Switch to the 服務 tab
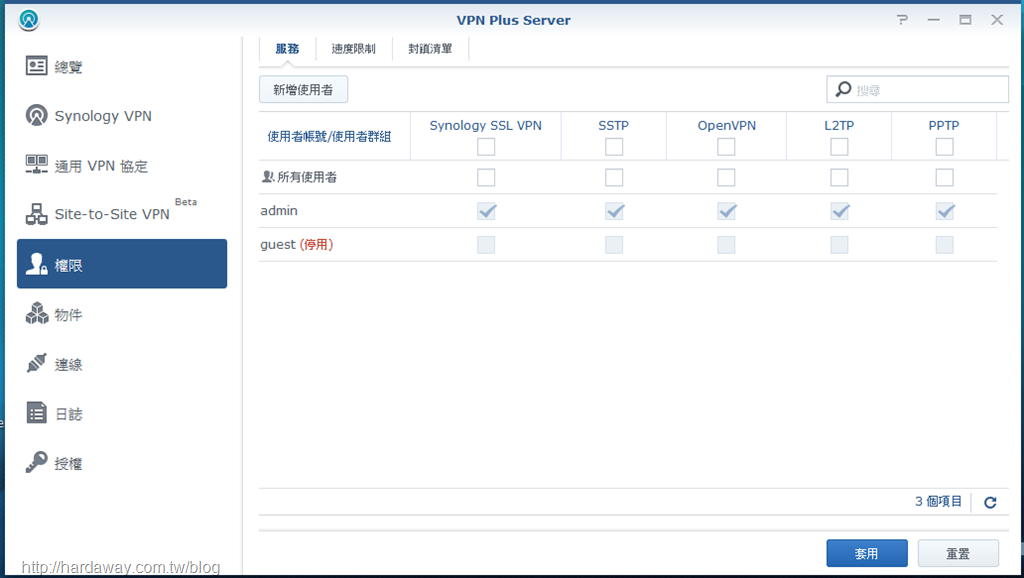 (287, 49)
